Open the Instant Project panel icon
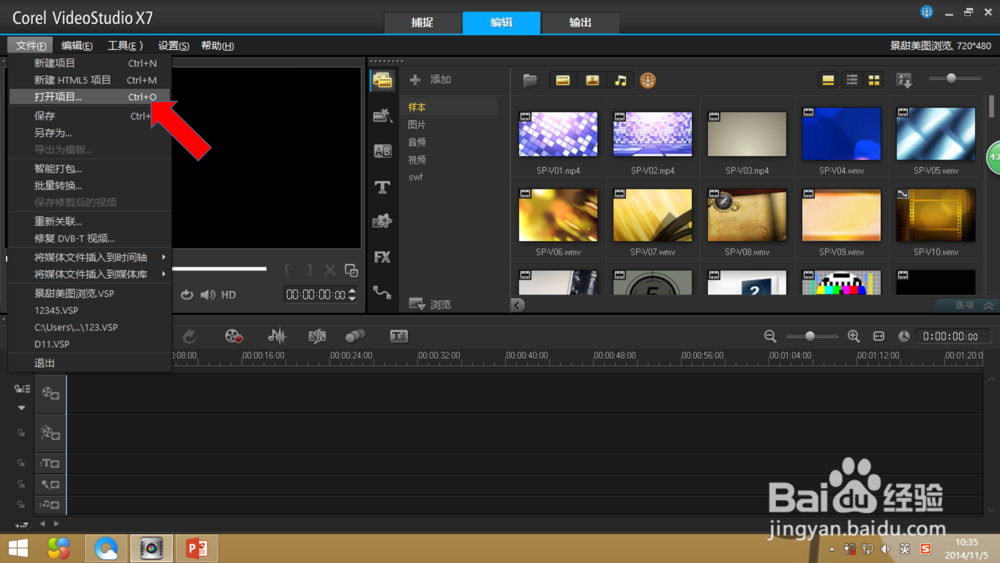The image size is (1000, 563). 383,115
